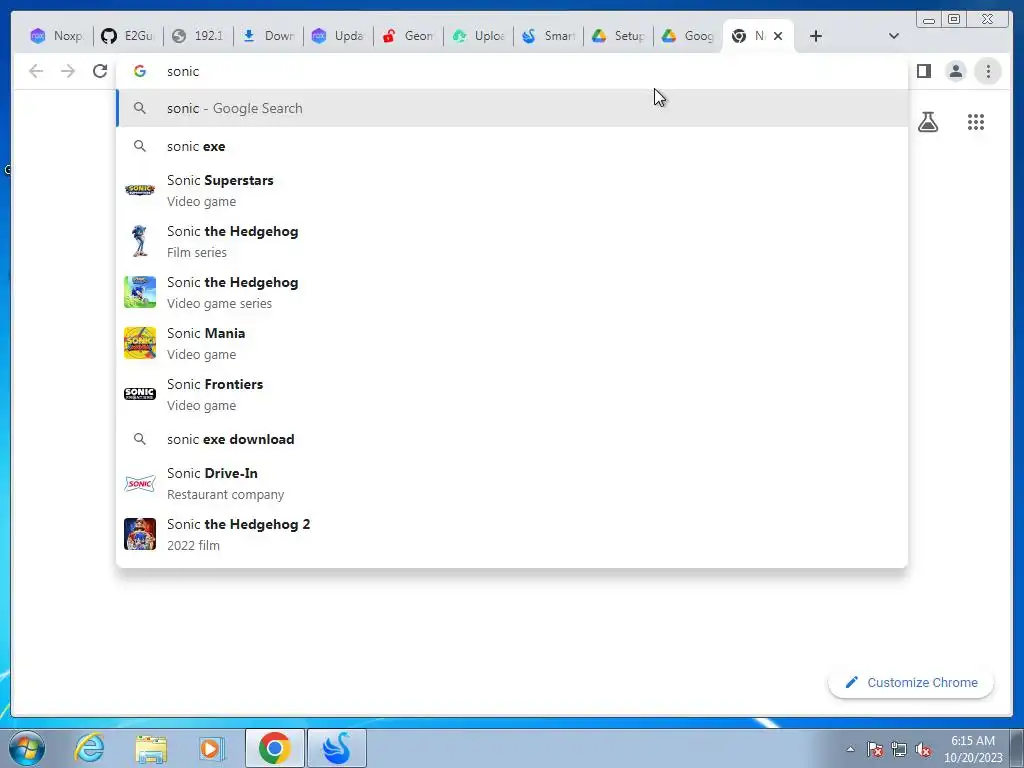Click the Sonic the Hedgehog 2 poster thumbnail
The height and width of the screenshot is (768, 1024).
point(140,534)
